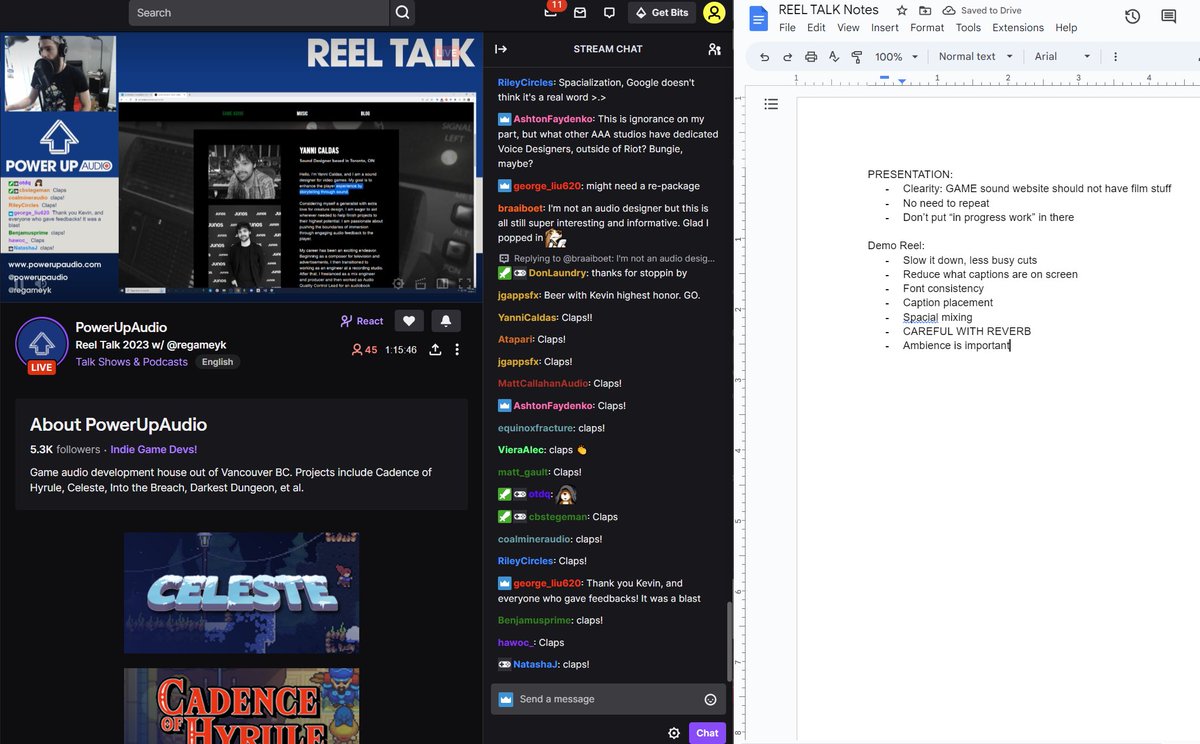
Task: Open the Celeste panel image
Action: [x=241, y=593]
